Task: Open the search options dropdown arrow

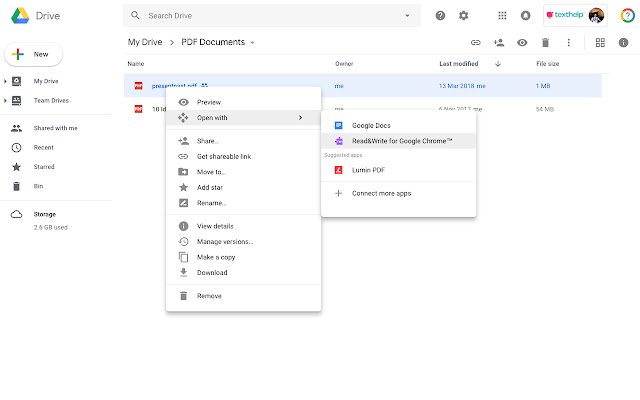Action: 407,16
